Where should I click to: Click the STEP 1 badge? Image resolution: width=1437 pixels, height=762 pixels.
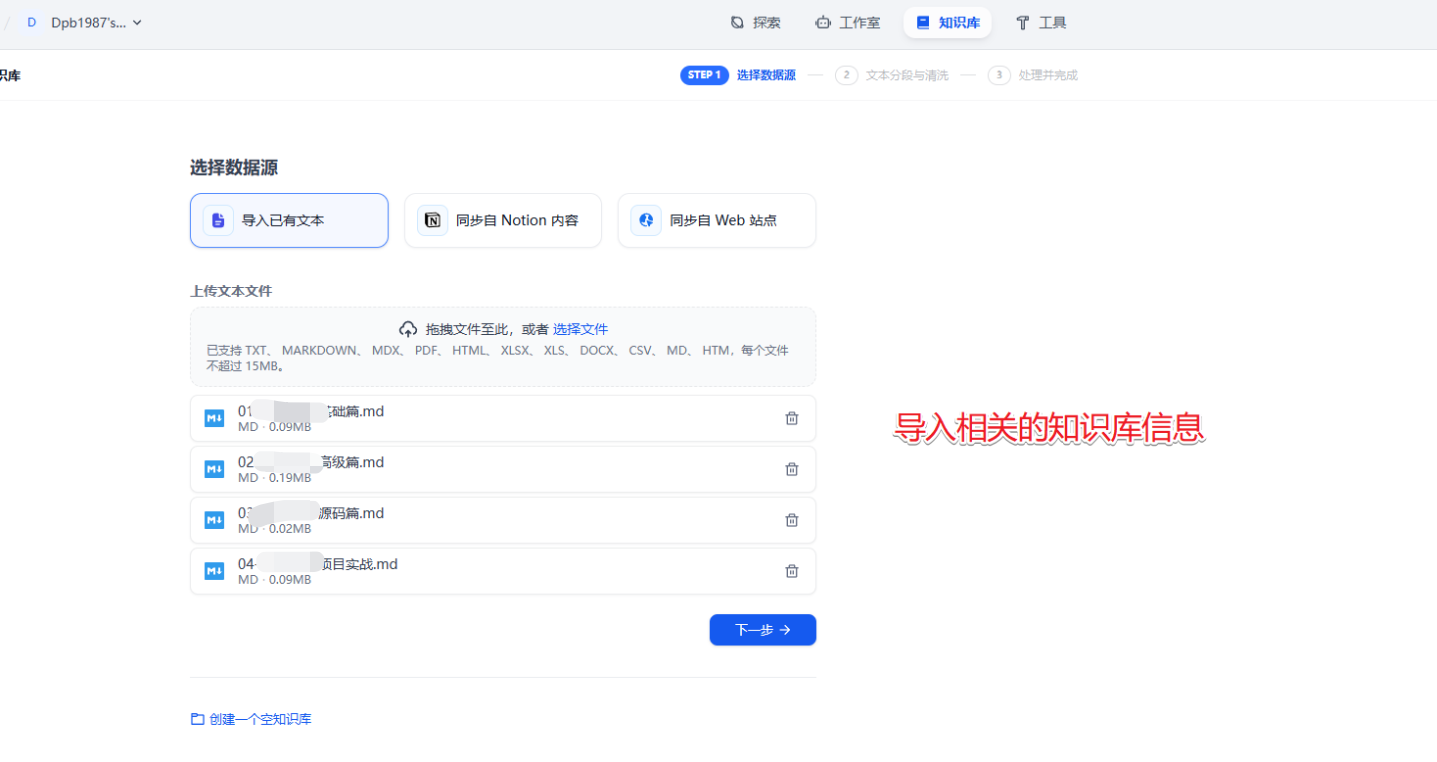click(x=704, y=75)
